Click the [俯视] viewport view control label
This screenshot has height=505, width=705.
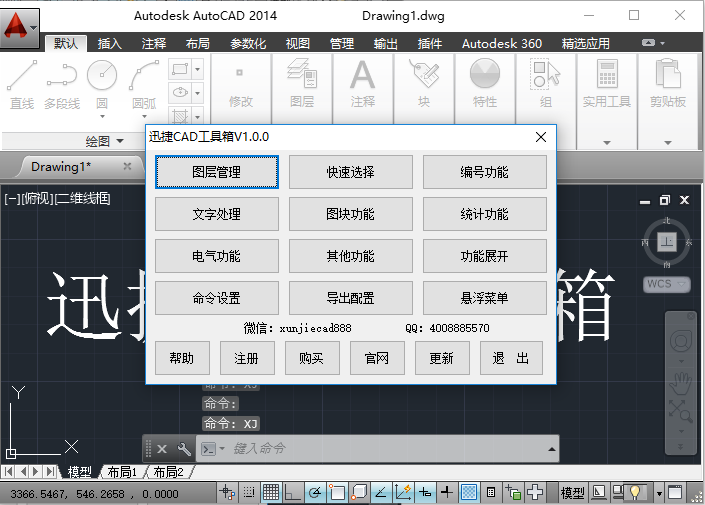[x=37, y=198]
